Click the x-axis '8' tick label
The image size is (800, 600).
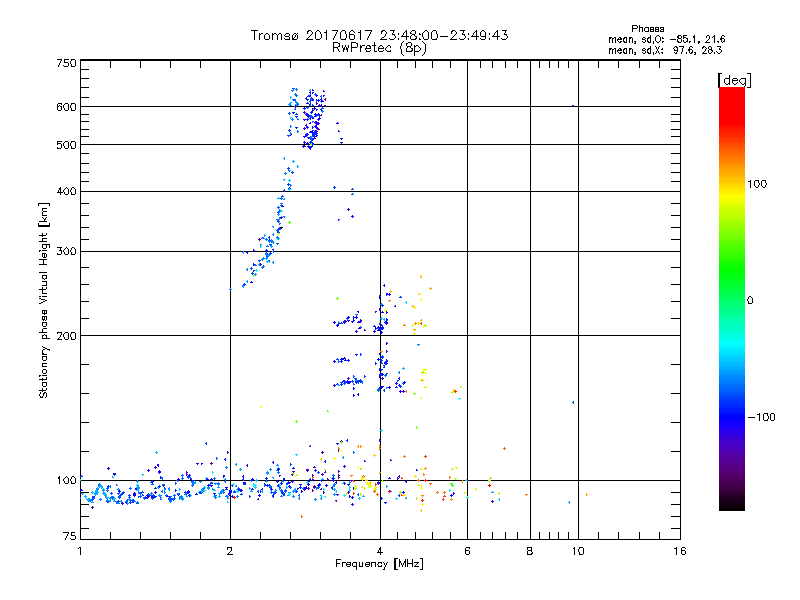point(530,551)
